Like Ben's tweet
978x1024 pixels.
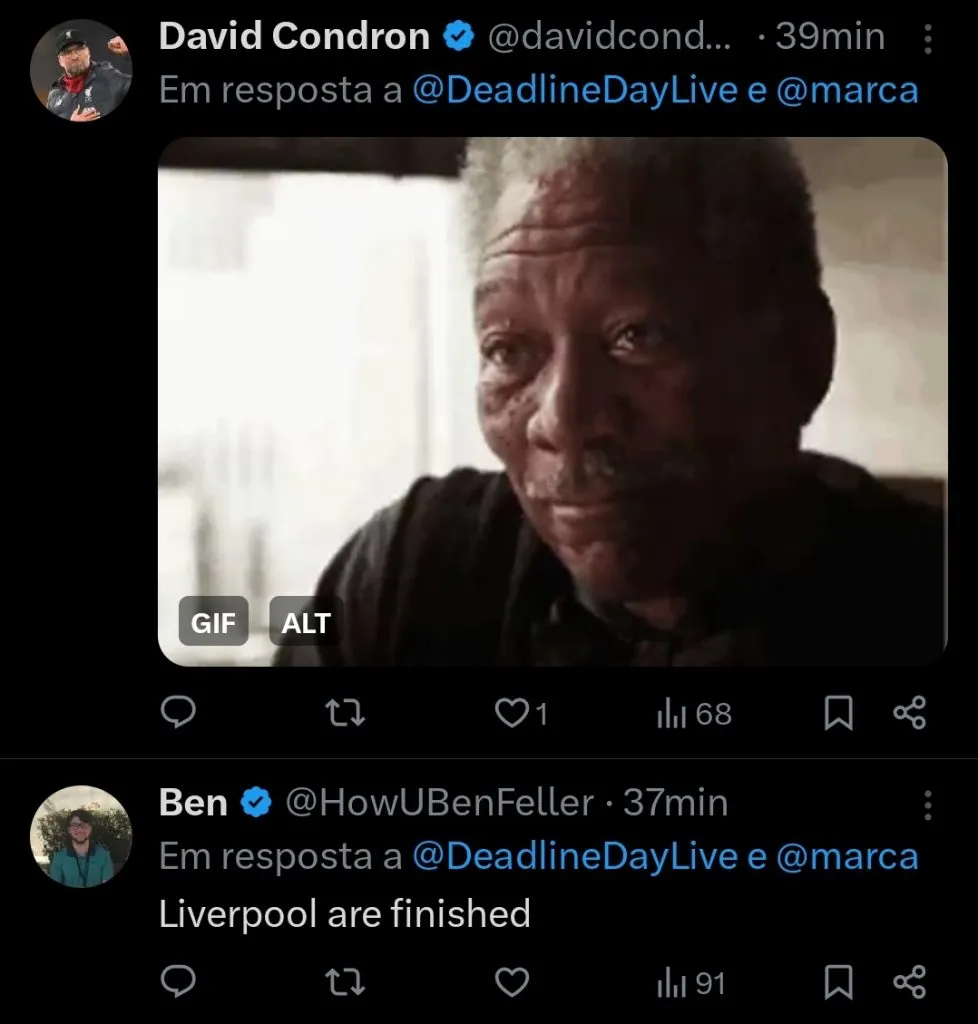point(511,982)
